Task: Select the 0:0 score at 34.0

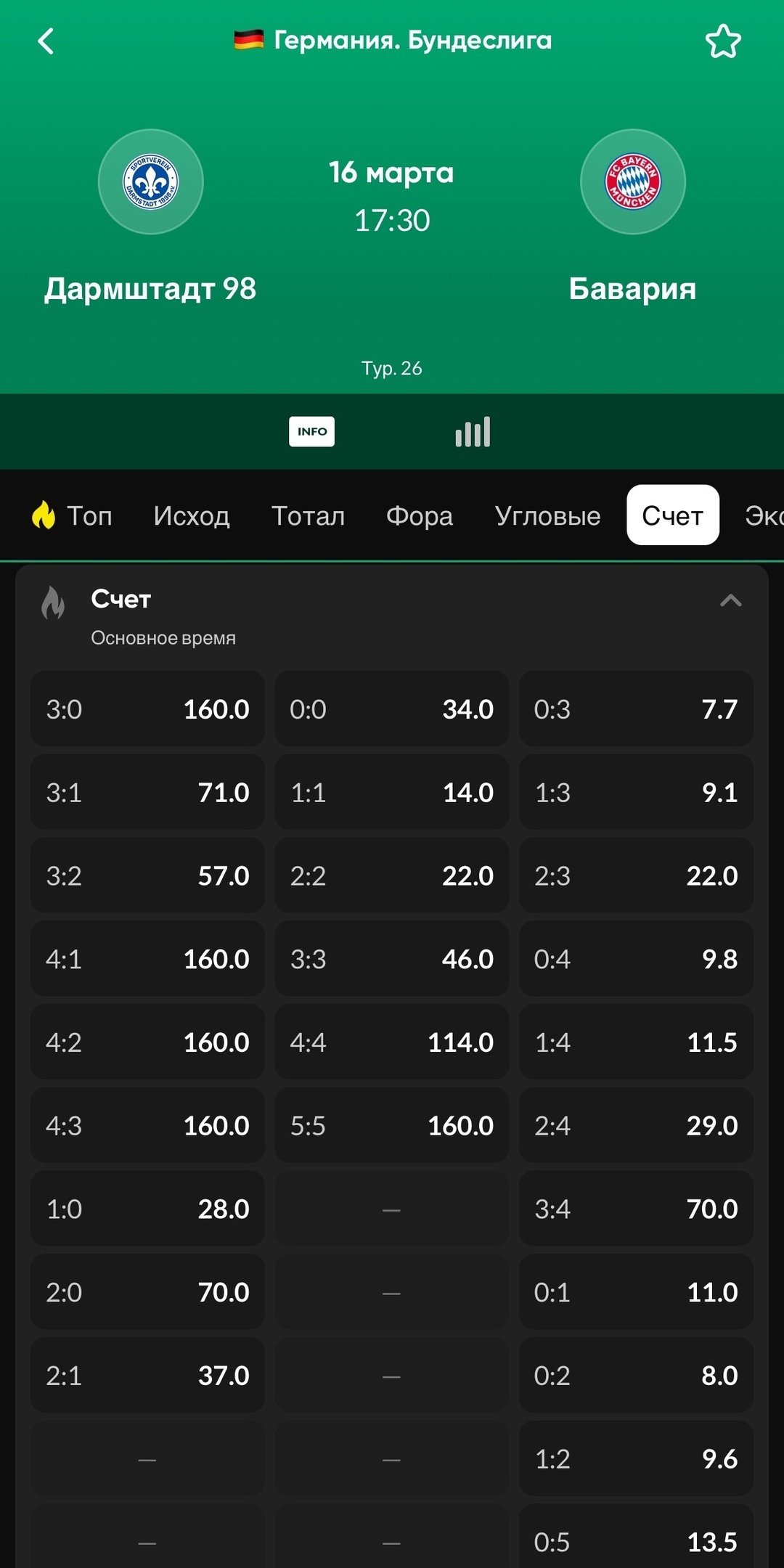Action: [x=391, y=709]
